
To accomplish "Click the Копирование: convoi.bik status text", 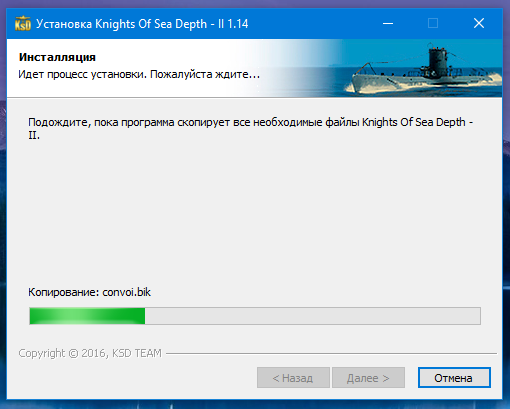I will coord(89,292).
